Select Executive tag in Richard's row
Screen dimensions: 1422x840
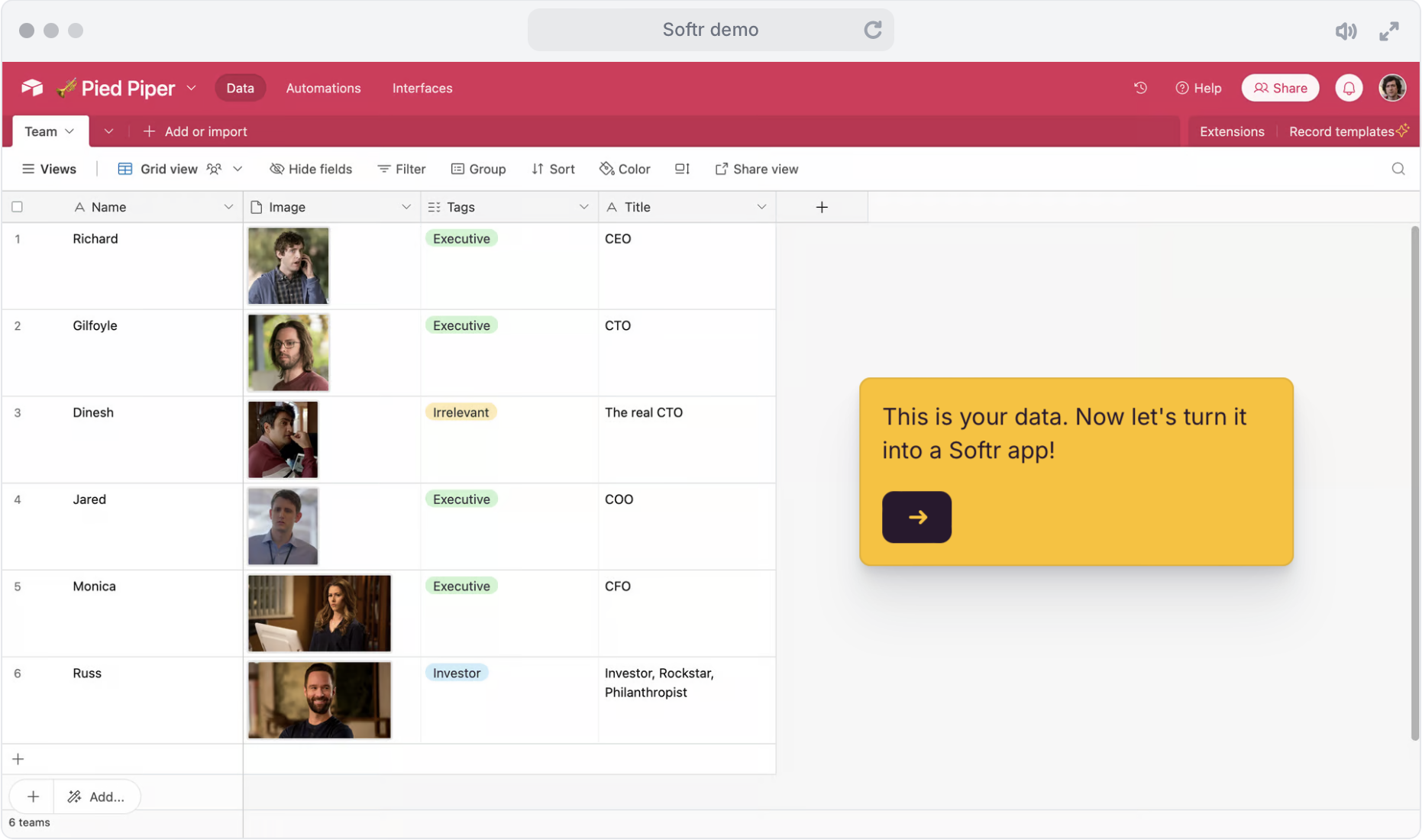[x=461, y=238]
